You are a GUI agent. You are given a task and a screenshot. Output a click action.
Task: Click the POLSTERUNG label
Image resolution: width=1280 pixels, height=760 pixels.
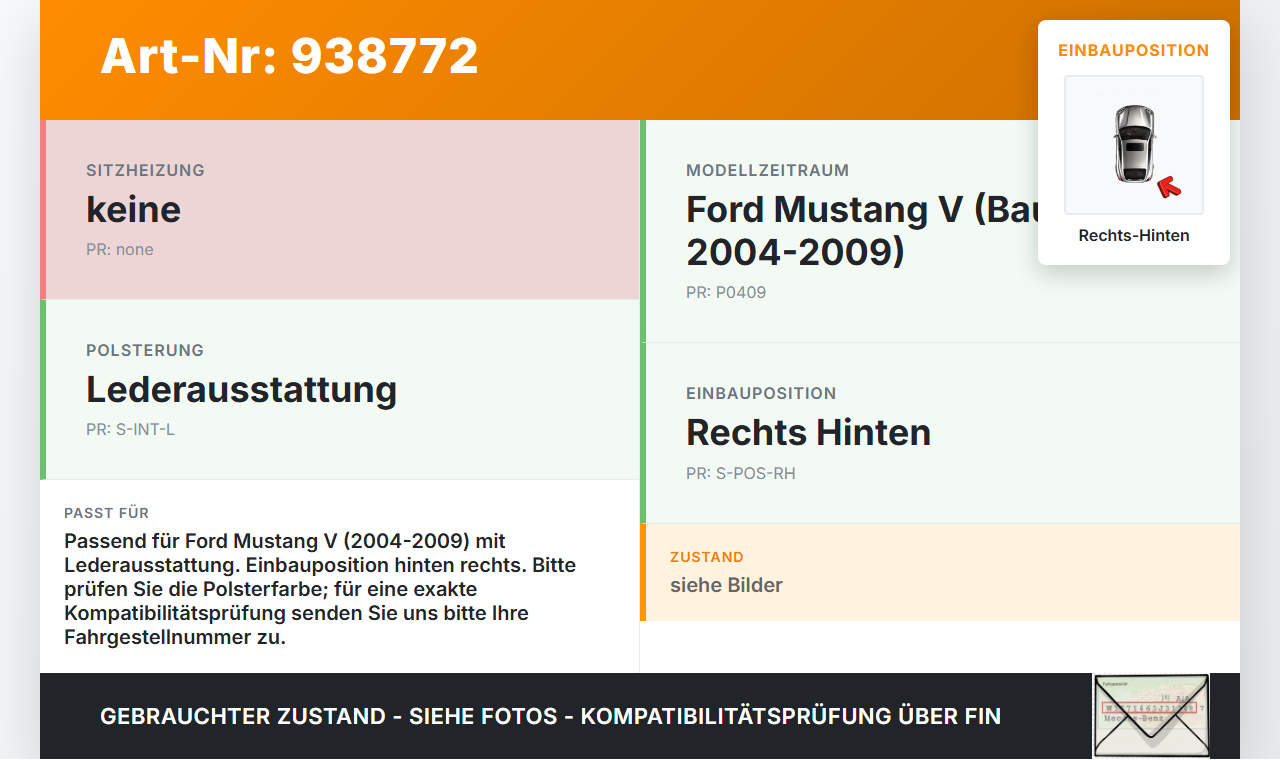coord(145,350)
